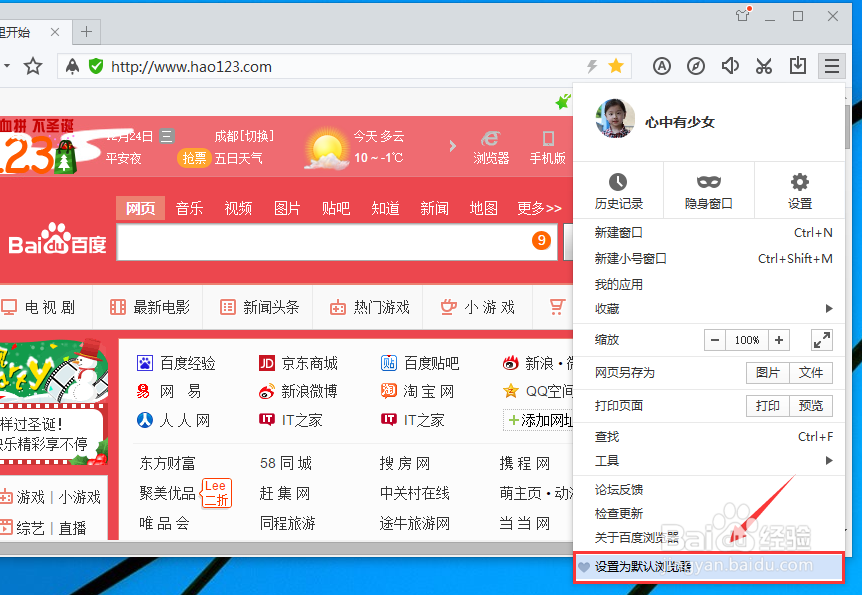The image size is (862, 595).
Task: Click the 预览 print preview button
Action: click(811, 406)
